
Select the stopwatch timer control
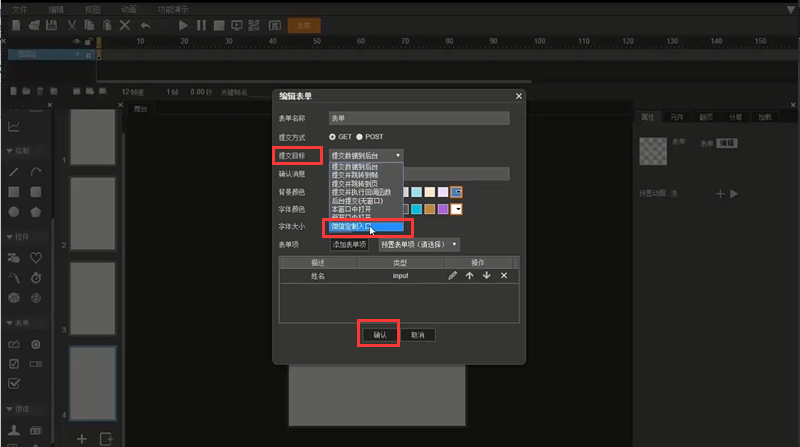coord(36,278)
